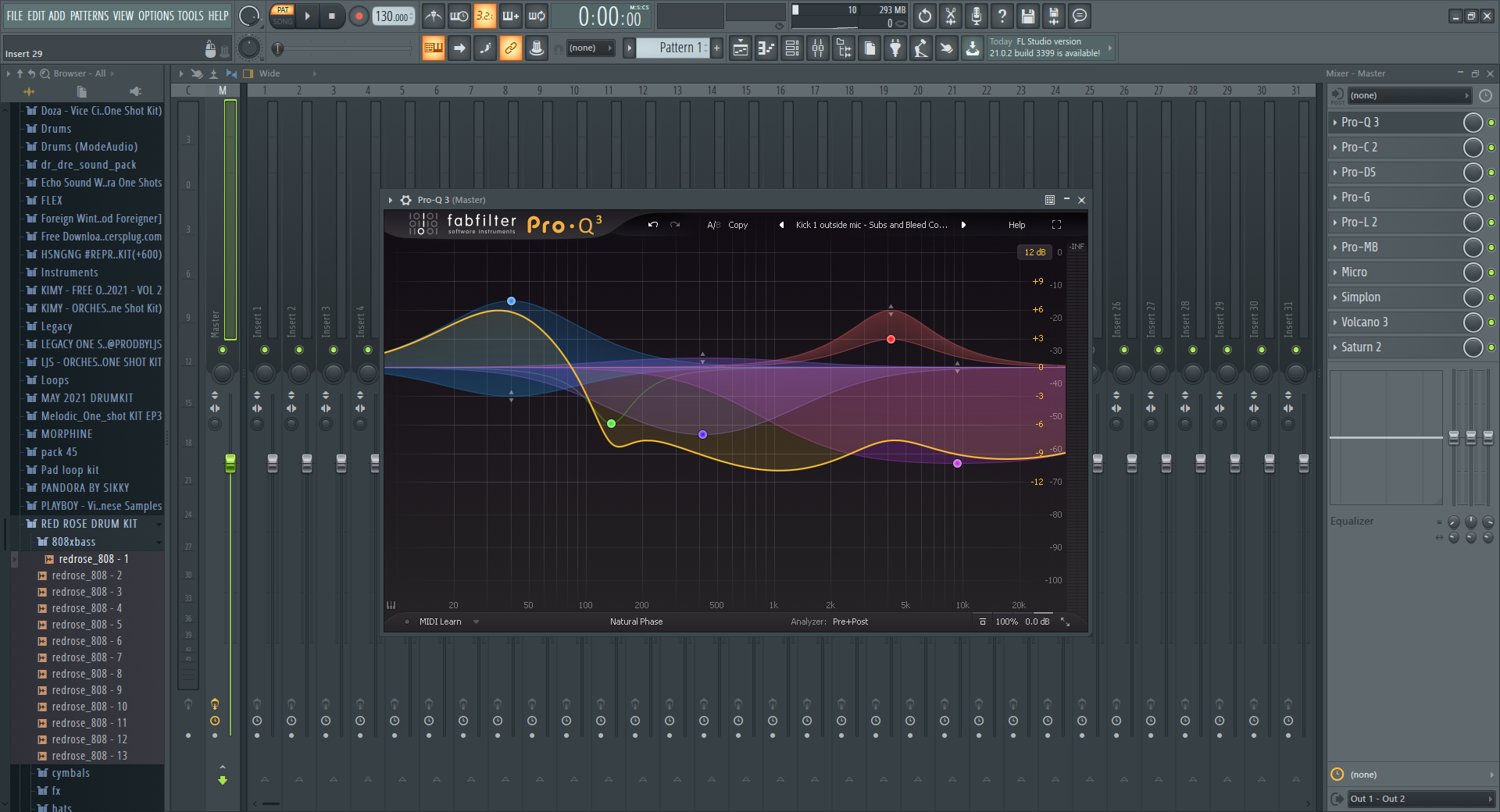Open the Pro-Q 3 preset name menu
Viewport: 1500px width, 812px height.
point(871,225)
